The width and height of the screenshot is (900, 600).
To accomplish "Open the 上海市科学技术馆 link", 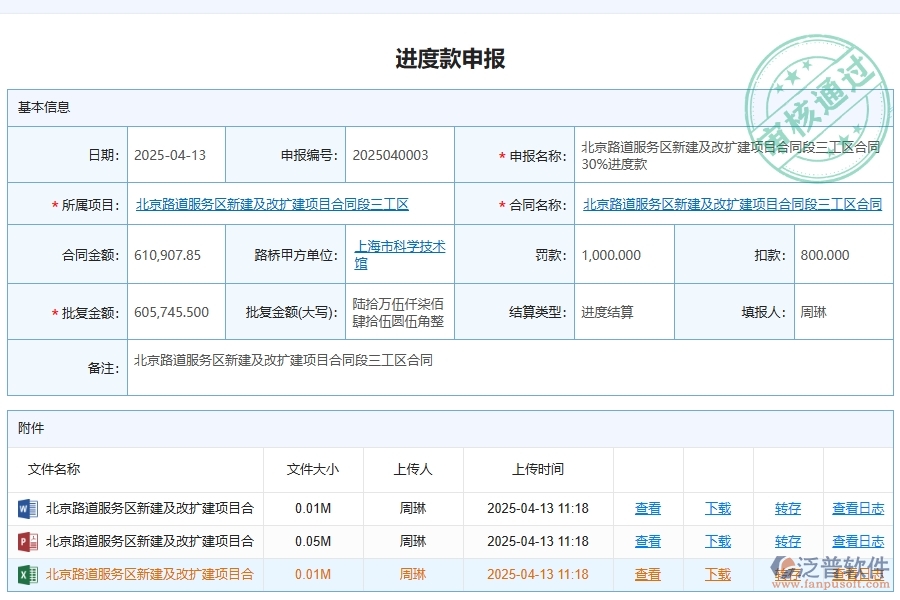I will coord(398,254).
